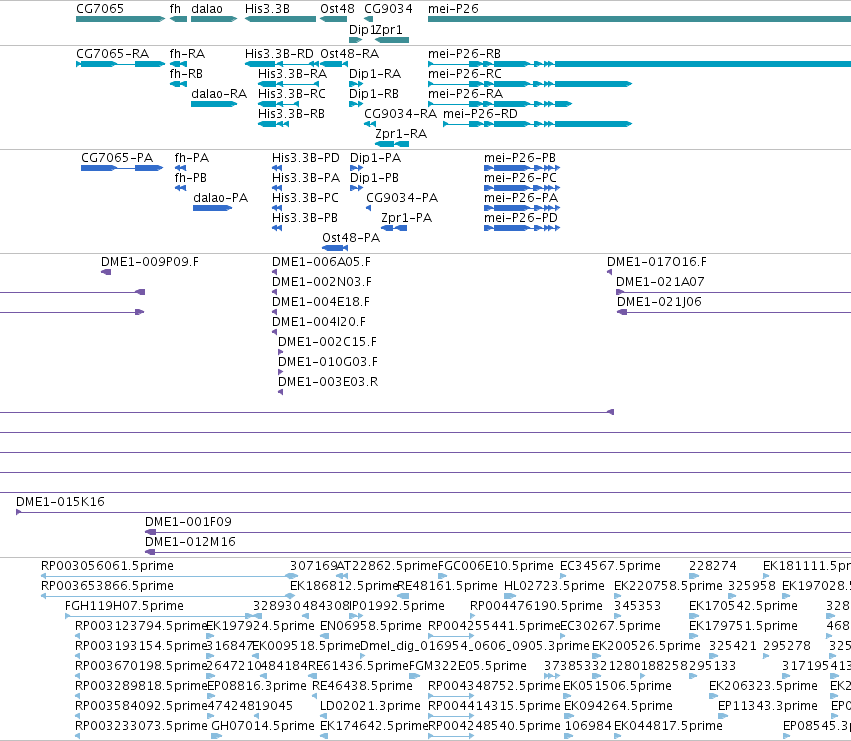Click the protein label 'Zpr1-PA'

pos(407,218)
